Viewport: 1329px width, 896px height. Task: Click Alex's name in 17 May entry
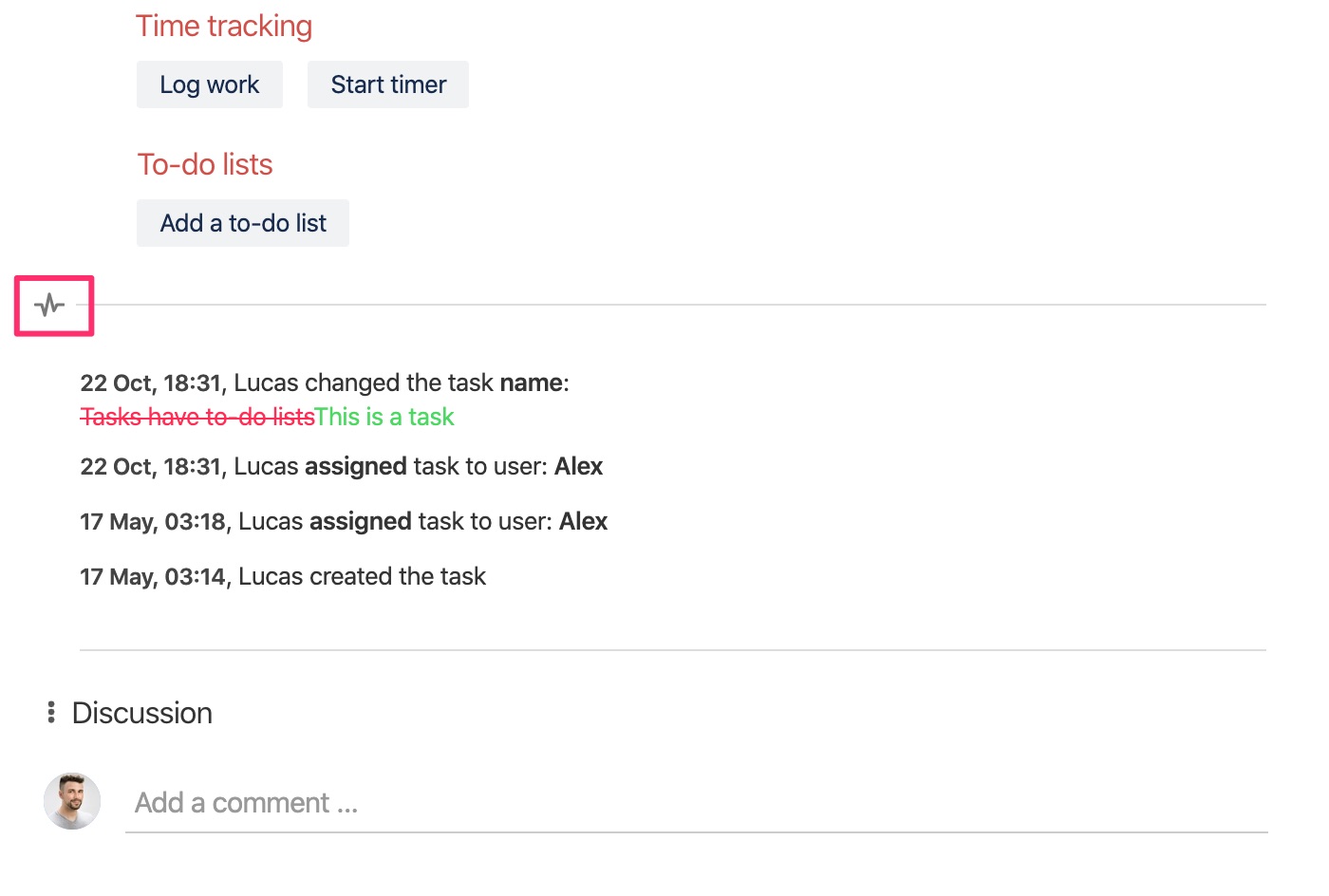coord(584,521)
